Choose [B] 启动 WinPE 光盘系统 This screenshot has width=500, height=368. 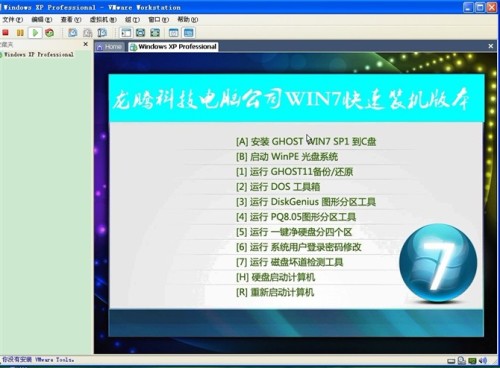point(287,157)
